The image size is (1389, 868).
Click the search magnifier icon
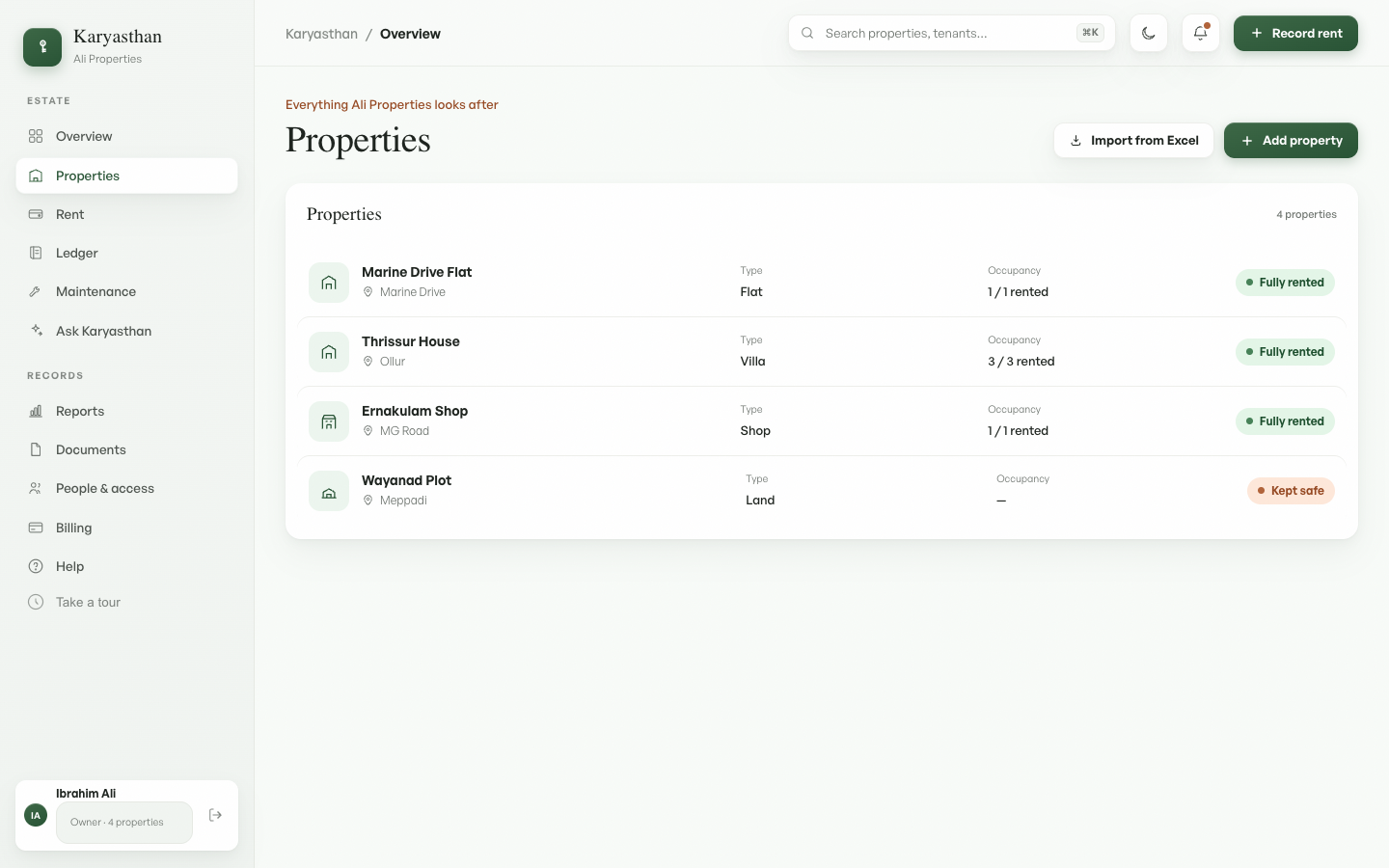pyautogui.click(x=807, y=33)
